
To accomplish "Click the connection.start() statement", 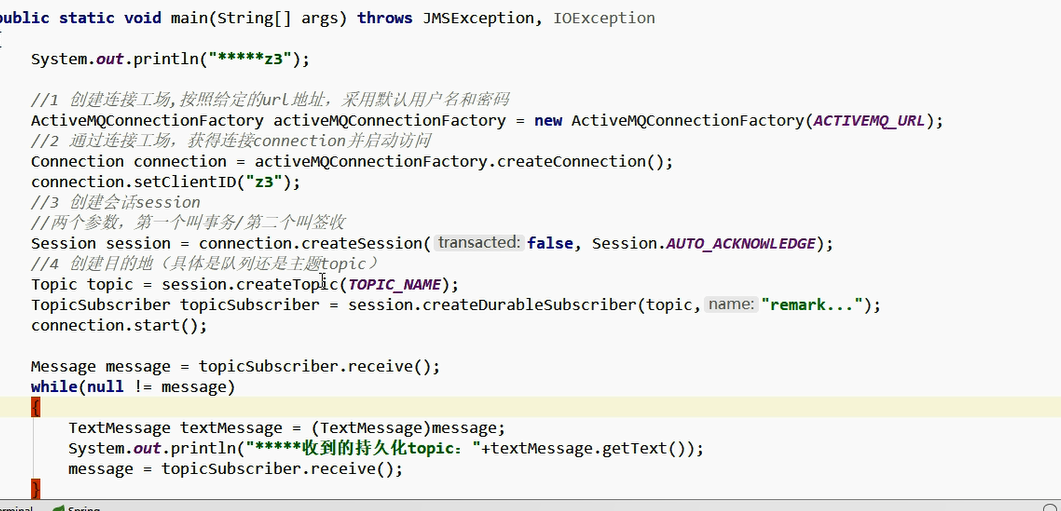I will pos(119,326).
